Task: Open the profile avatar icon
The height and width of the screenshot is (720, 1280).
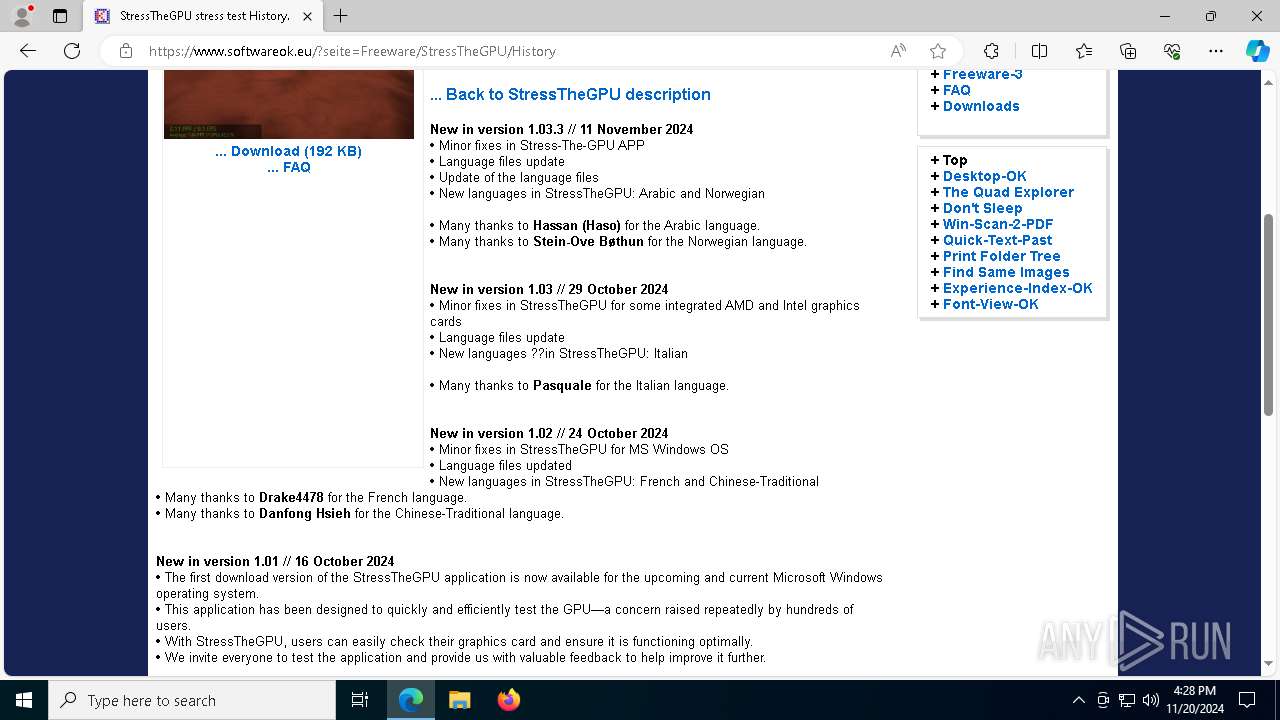Action: (x=21, y=16)
